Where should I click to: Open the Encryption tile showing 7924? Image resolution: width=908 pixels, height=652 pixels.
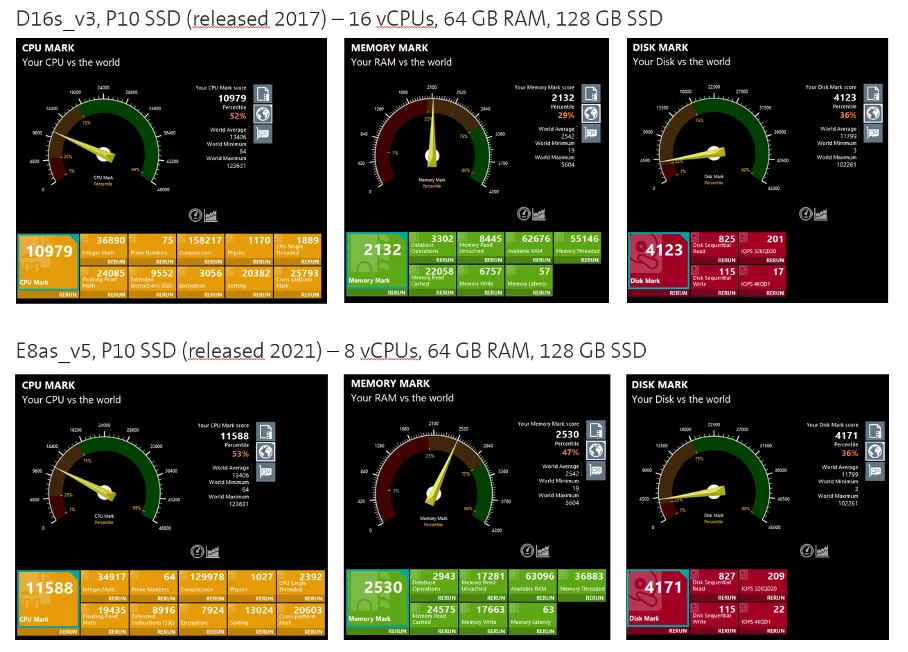203,620
